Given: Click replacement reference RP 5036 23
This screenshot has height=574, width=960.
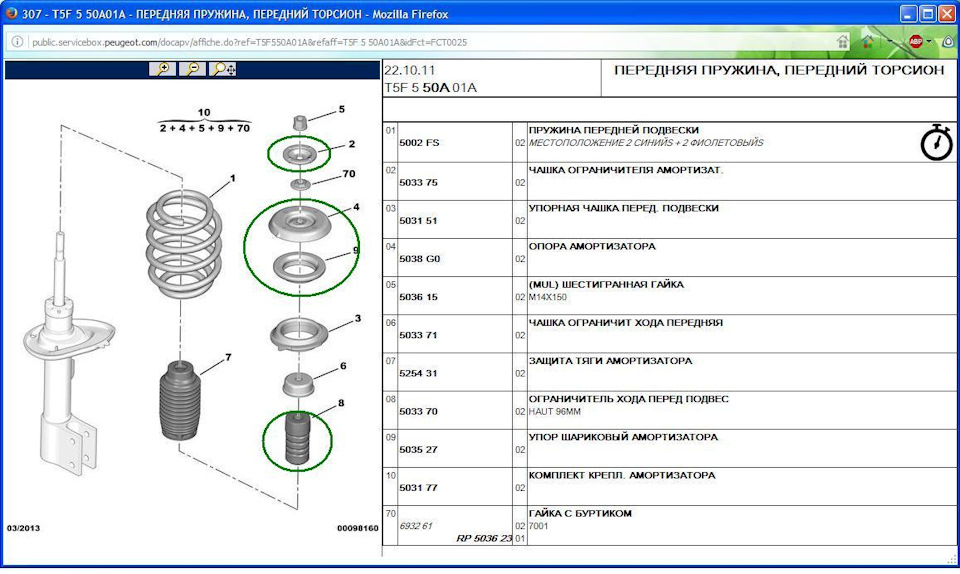Looking at the screenshot, I should 484,539.
